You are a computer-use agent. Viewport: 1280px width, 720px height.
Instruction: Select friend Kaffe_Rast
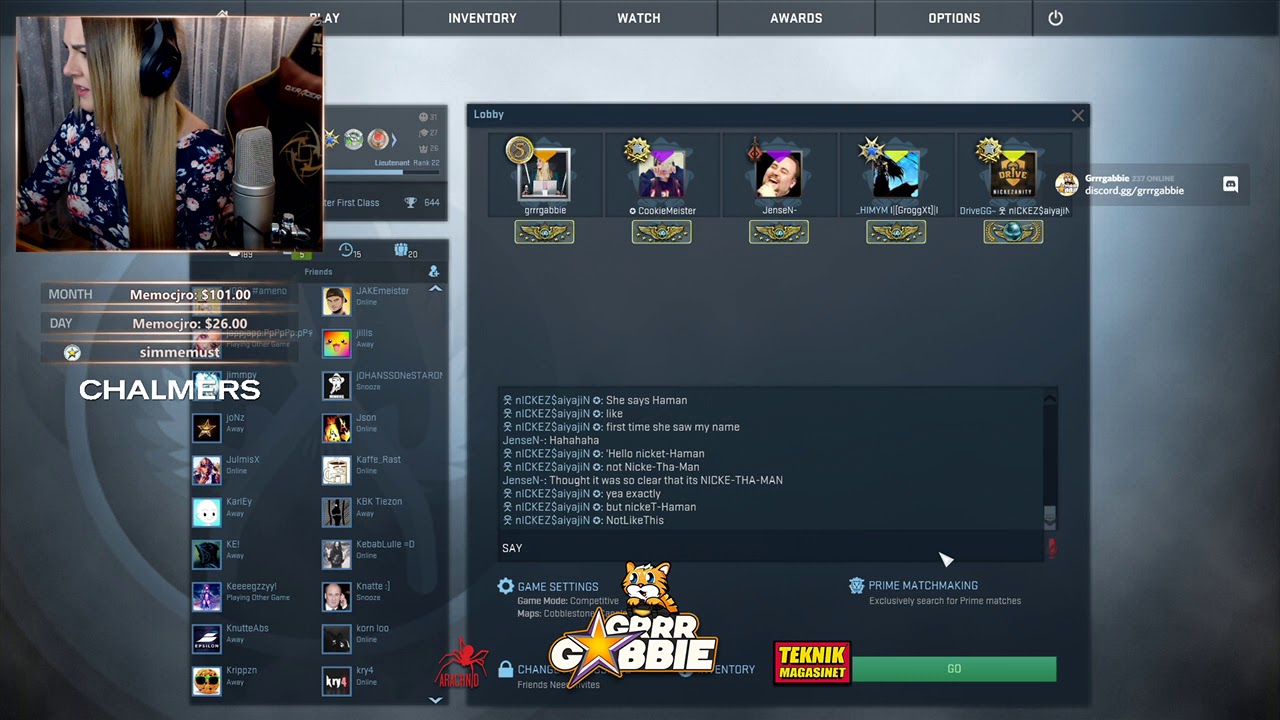382,469
